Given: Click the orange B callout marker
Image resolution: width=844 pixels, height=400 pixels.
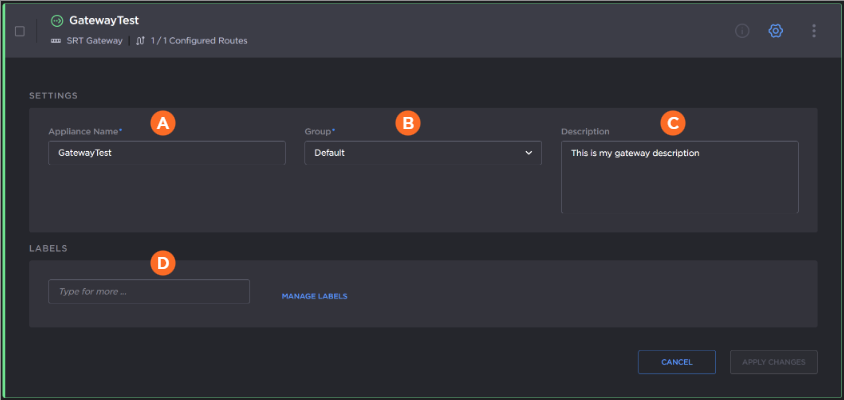Looking at the screenshot, I should (406, 122).
